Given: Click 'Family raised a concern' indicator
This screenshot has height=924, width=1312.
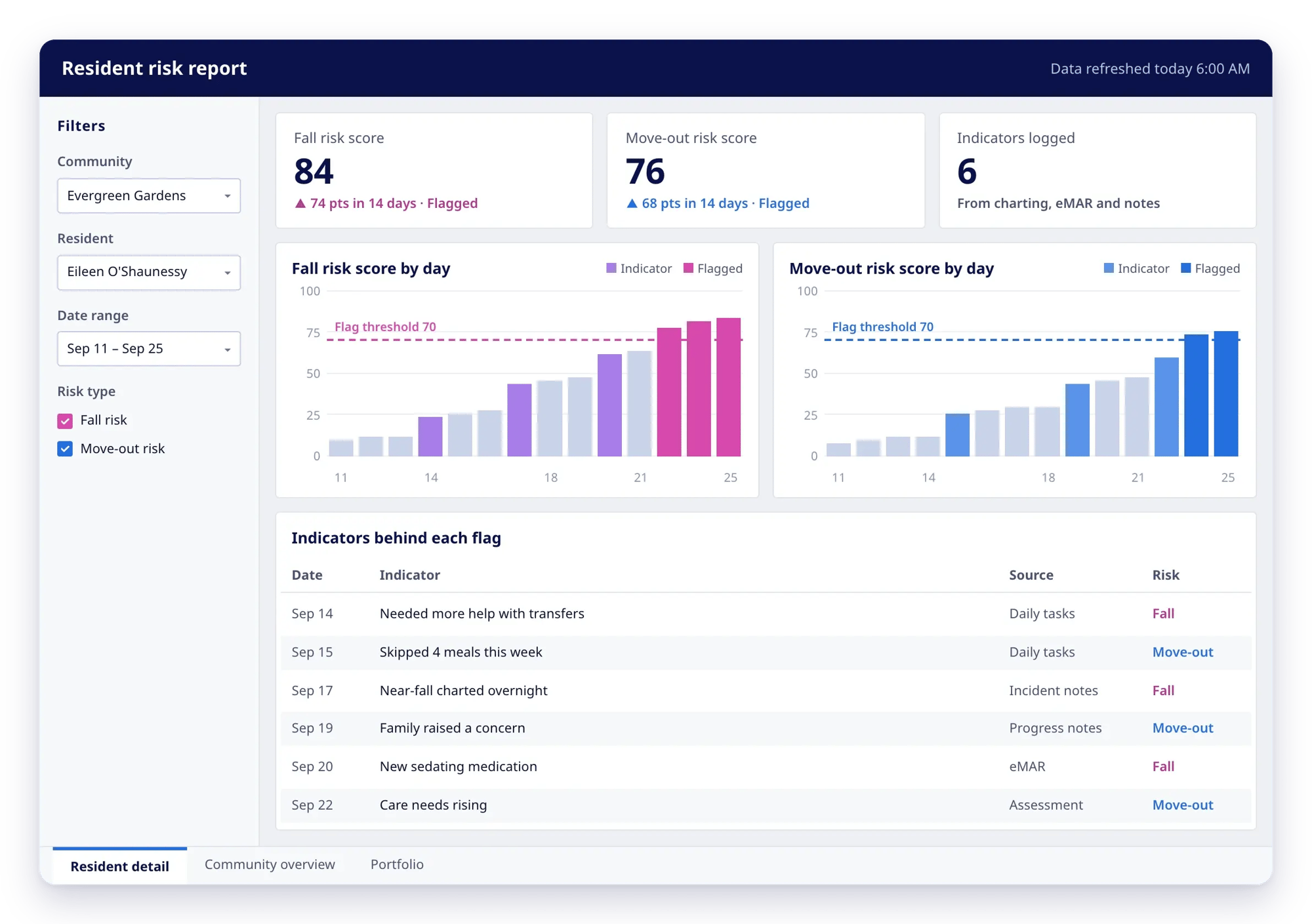Looking at the screenshot, I should pyautogui.click(x=452, y=728).
